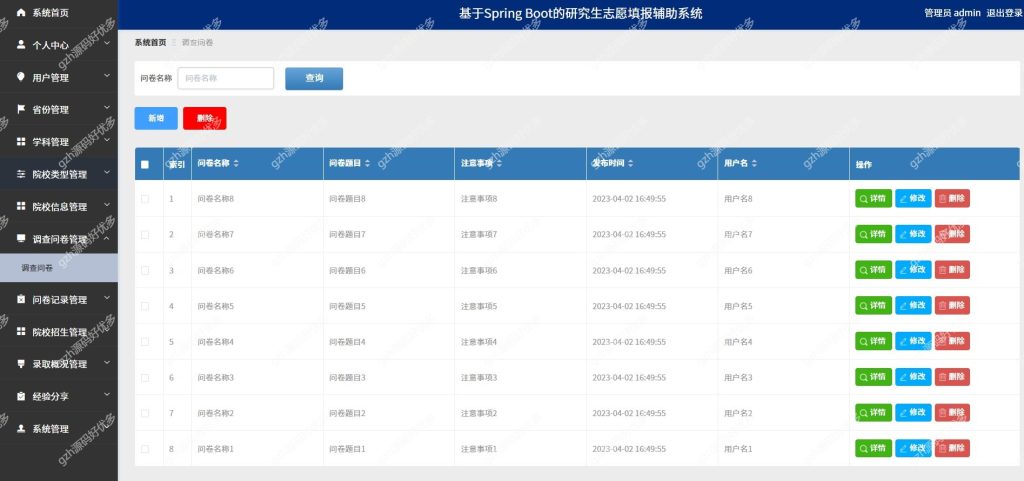The height and width of the screenshot is (481, 1024).
Task: Click the location pin icon beside 用户管理
Action: coord(21,77)
